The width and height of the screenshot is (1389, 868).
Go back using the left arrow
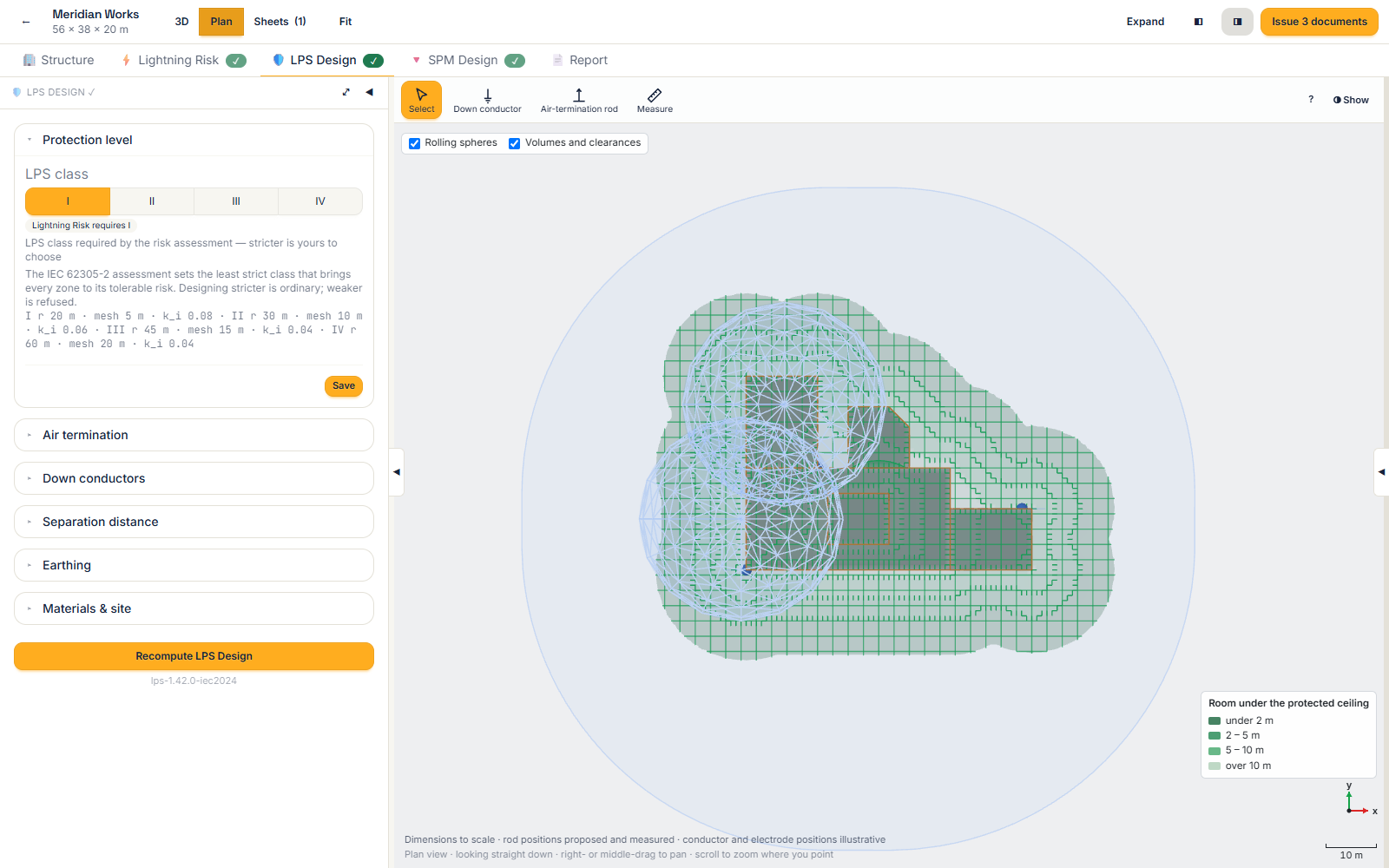pos(26,22)
